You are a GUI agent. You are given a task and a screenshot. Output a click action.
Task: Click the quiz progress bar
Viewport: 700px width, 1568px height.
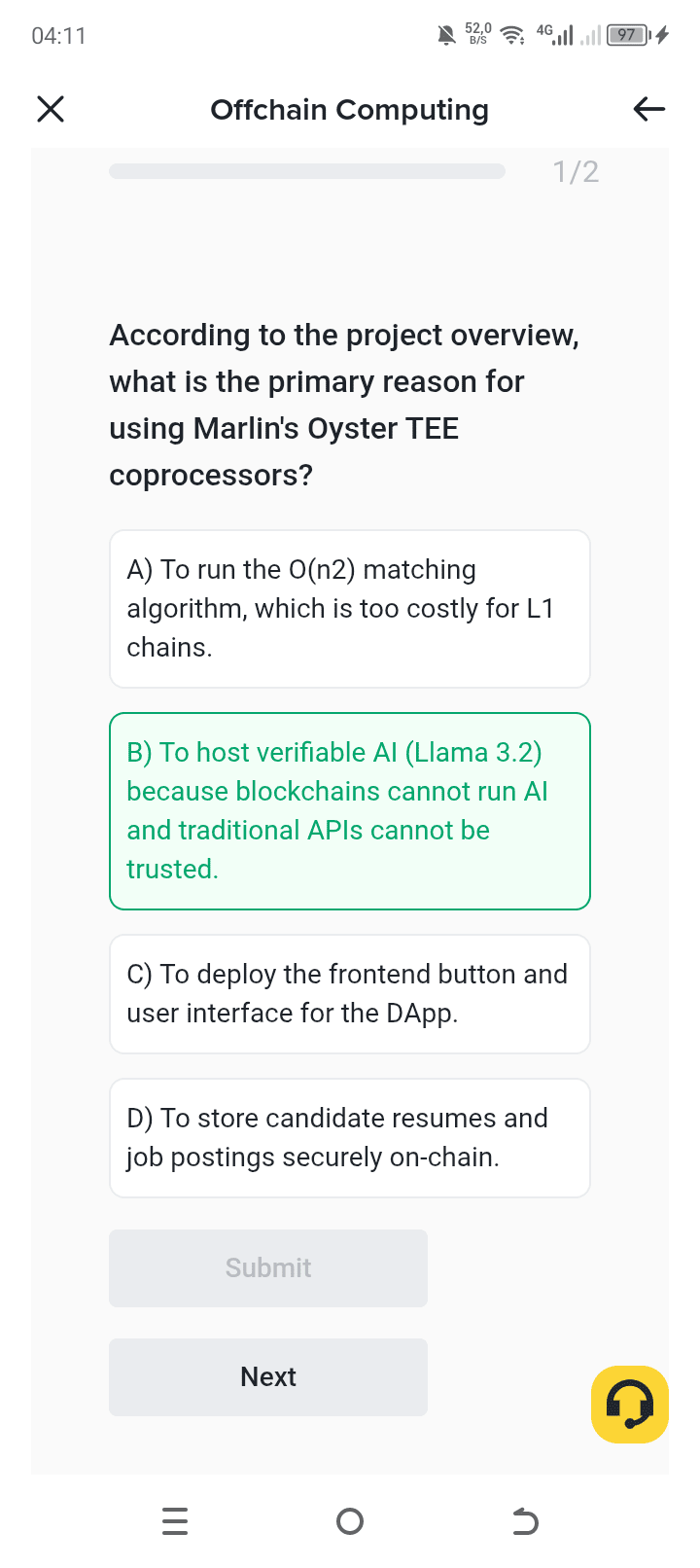(307, 171)
